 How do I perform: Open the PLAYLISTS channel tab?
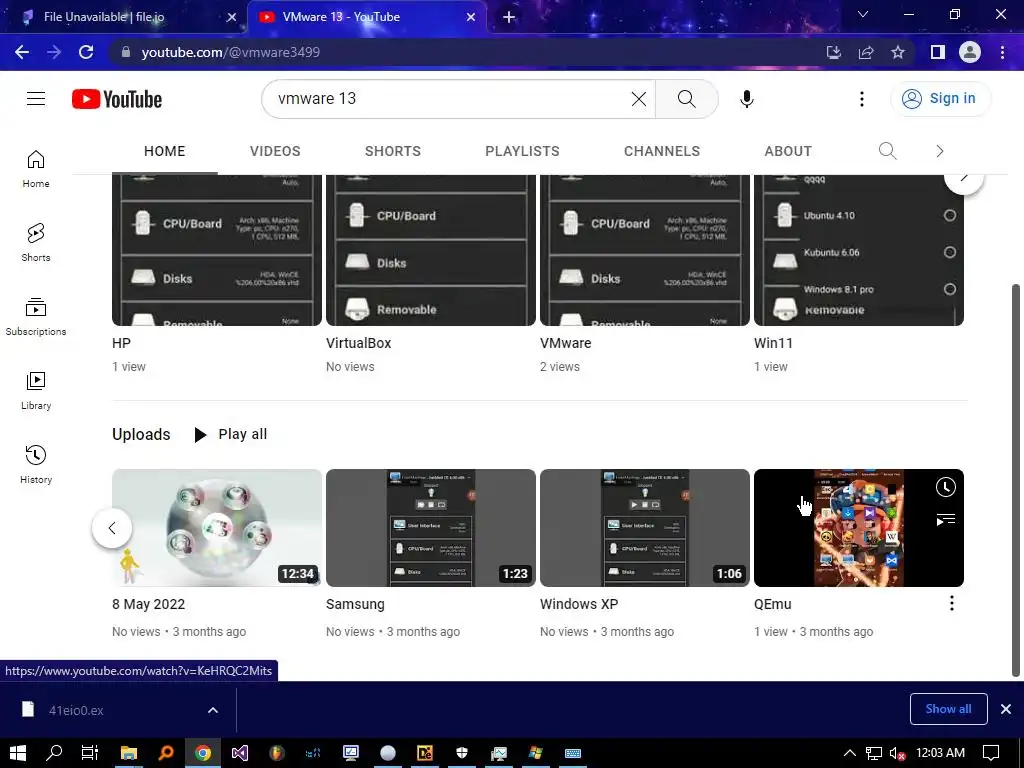point(522,151)
